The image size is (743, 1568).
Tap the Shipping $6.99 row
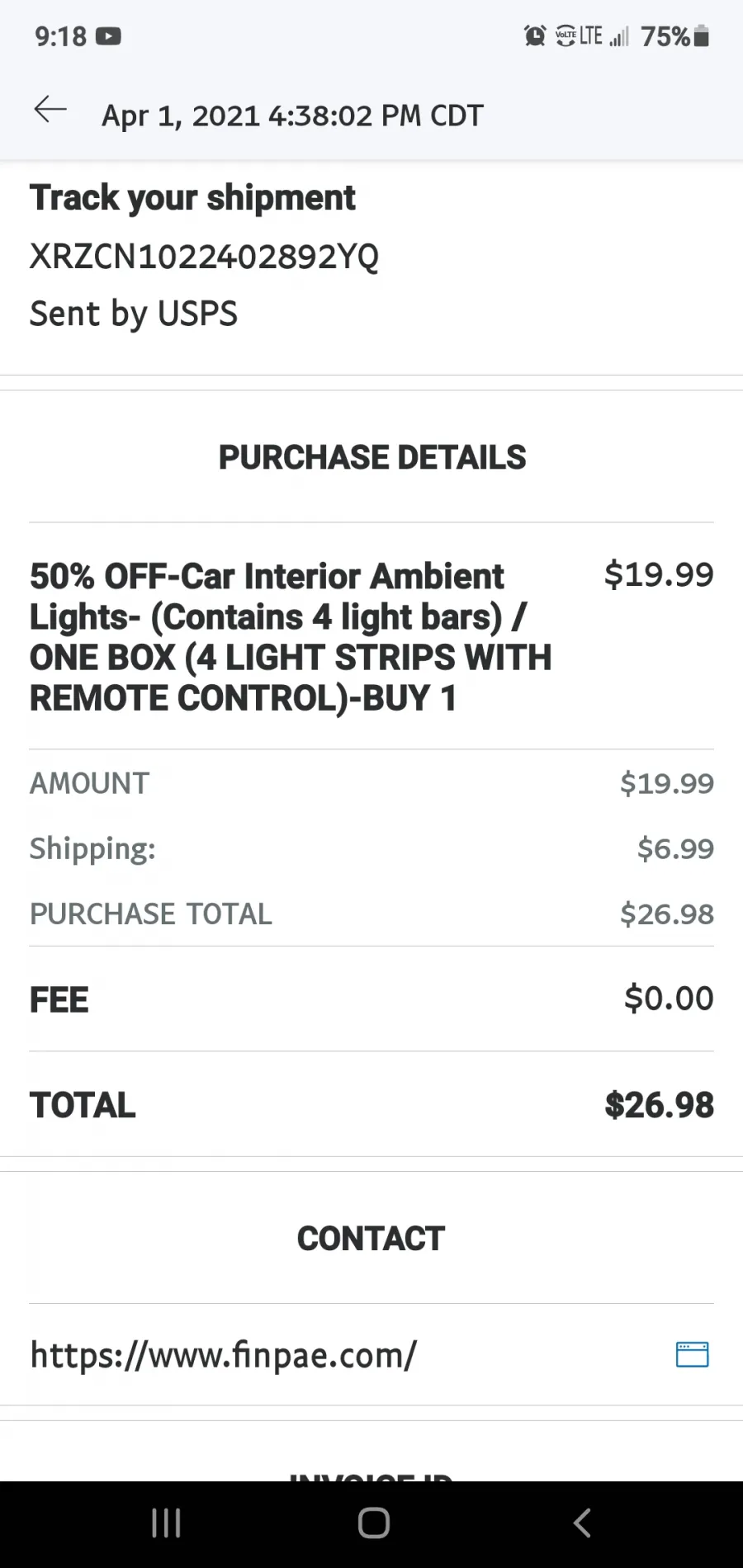[371, 848]
